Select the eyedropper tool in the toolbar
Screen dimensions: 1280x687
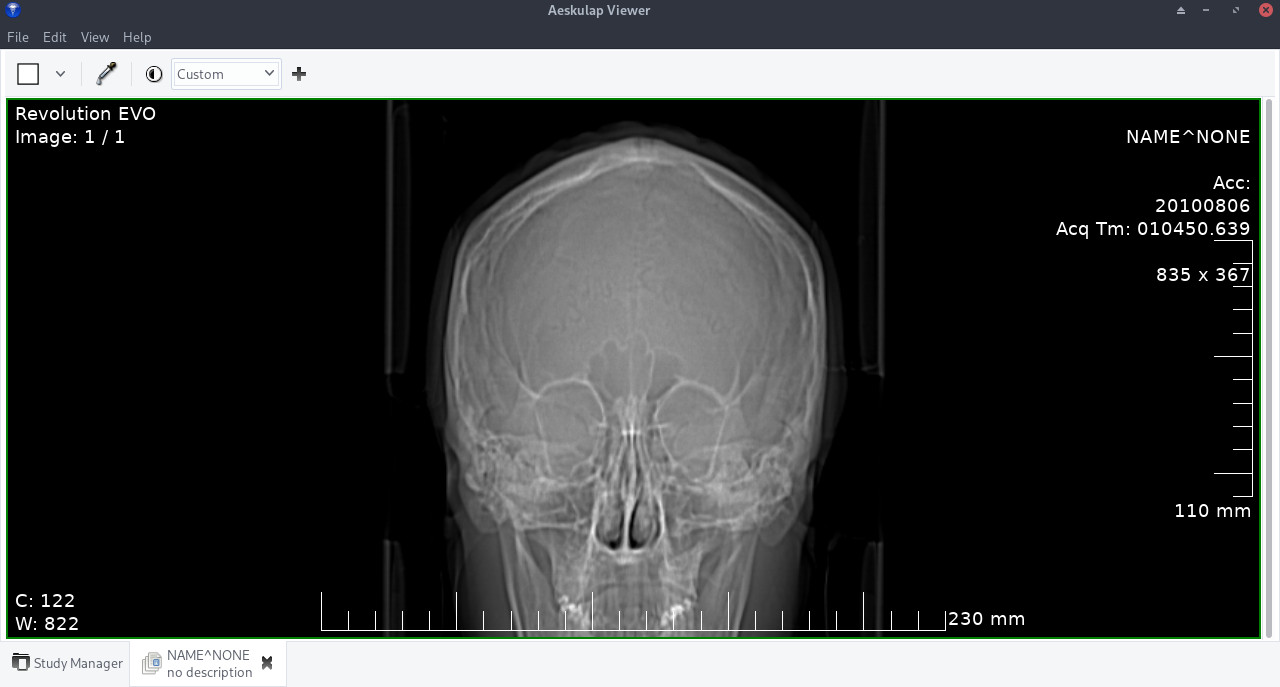pos(106,74)
